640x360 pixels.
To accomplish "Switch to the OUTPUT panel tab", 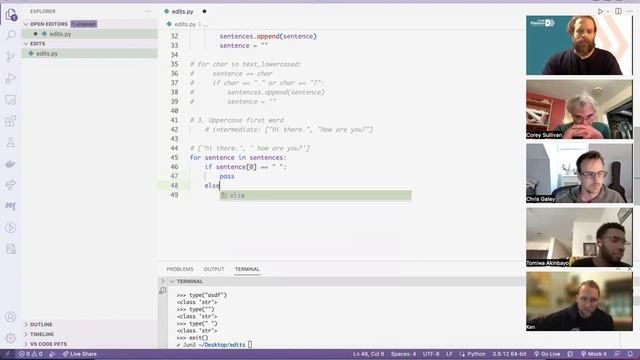I will pos(214,269).
